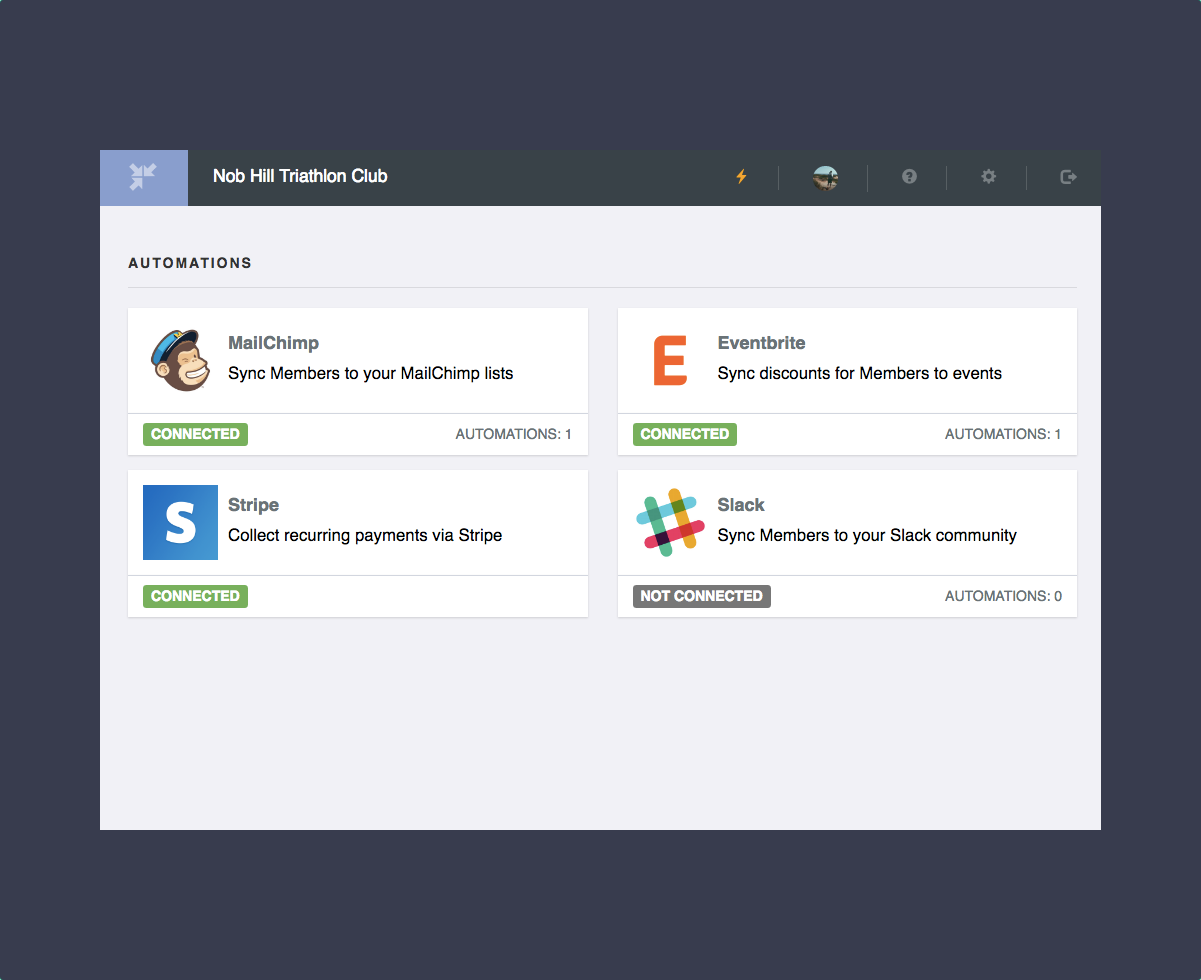Open the settings gear icon
Viewport: 1201px width, 980px height.
(988, 177)
